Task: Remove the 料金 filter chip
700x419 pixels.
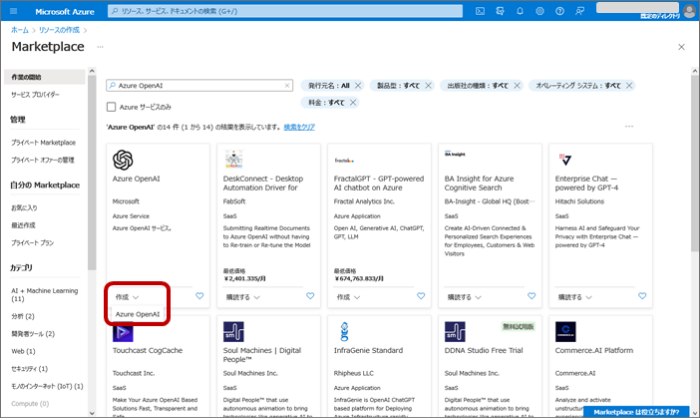Action: (x=353, y=103)
